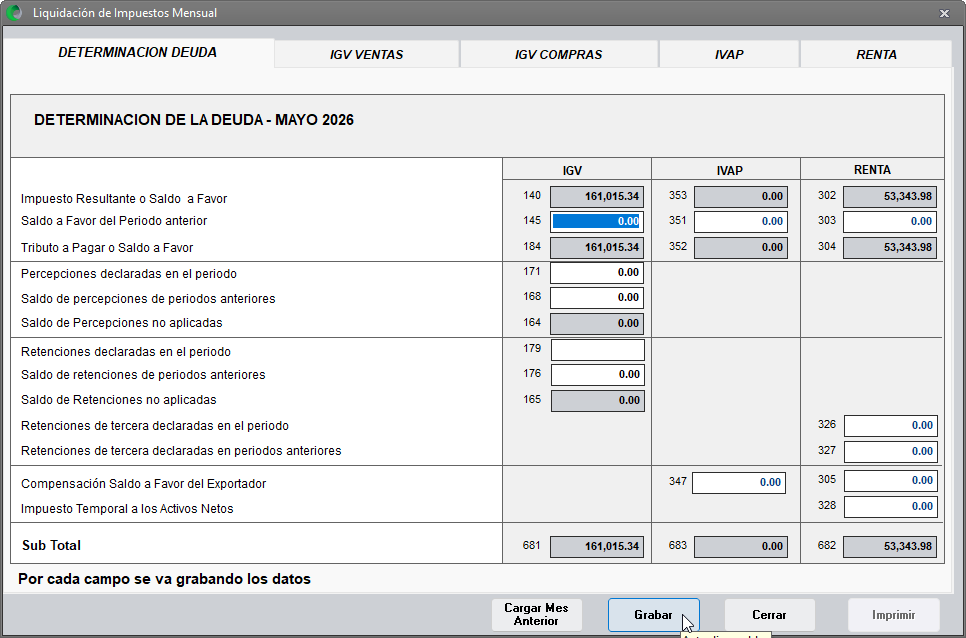Close the Liquidación de Impuestos Mensual window

click(944, 13)
